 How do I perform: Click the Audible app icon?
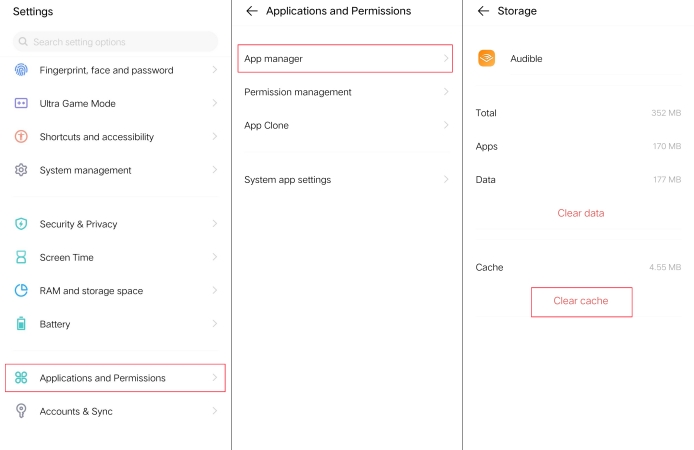486,58
